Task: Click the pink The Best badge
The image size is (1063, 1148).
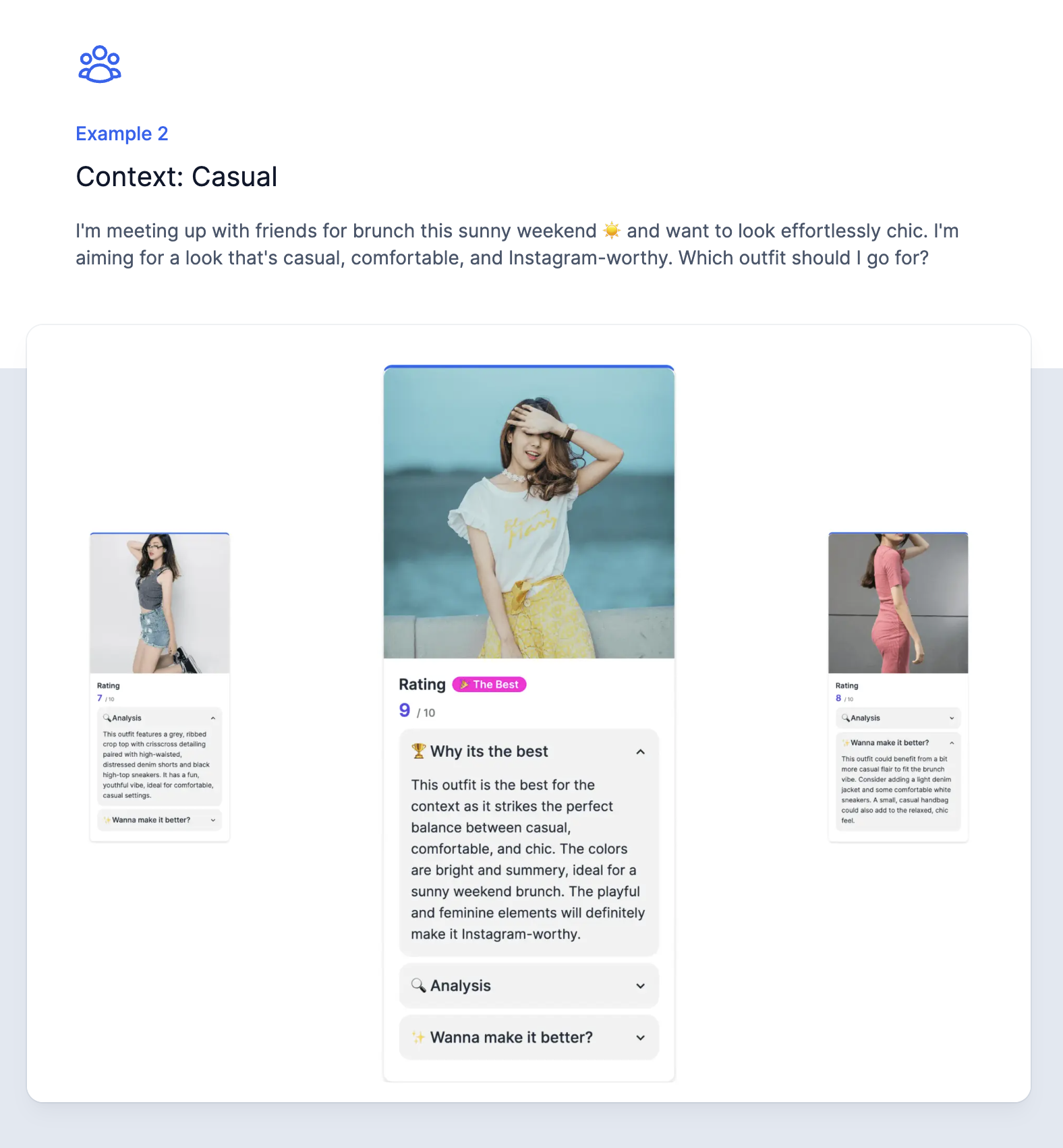Action: [x=489, y=685]
